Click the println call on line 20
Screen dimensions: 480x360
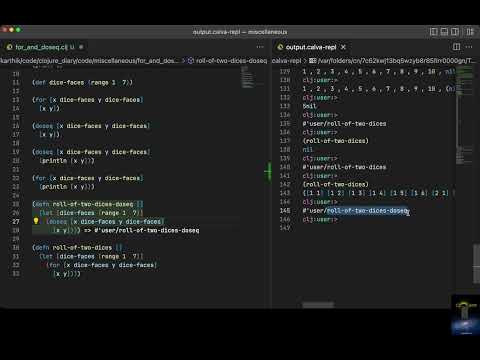point(67,160)
